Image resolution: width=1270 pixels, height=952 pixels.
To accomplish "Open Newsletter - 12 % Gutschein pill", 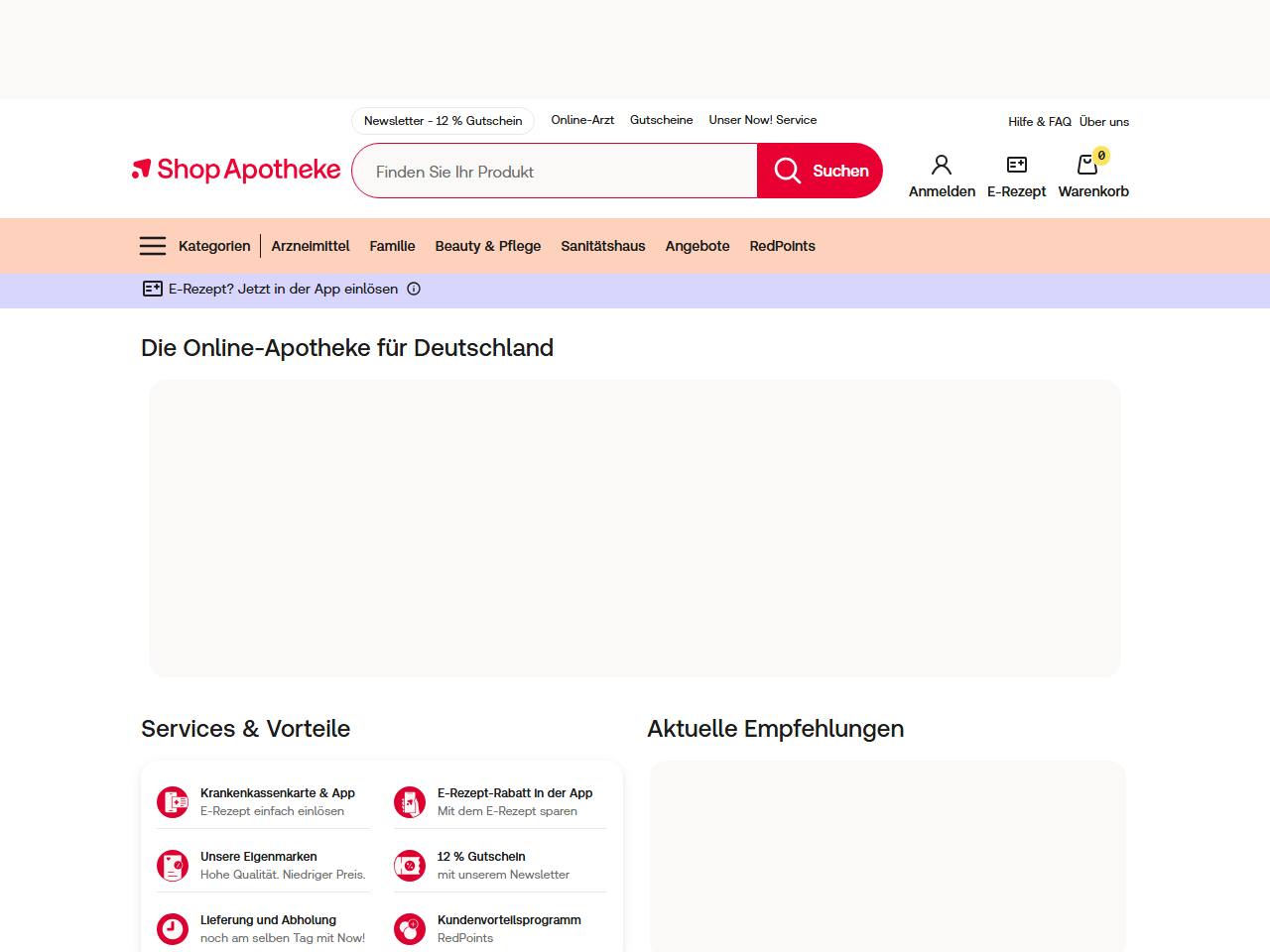I will point(444,121).
